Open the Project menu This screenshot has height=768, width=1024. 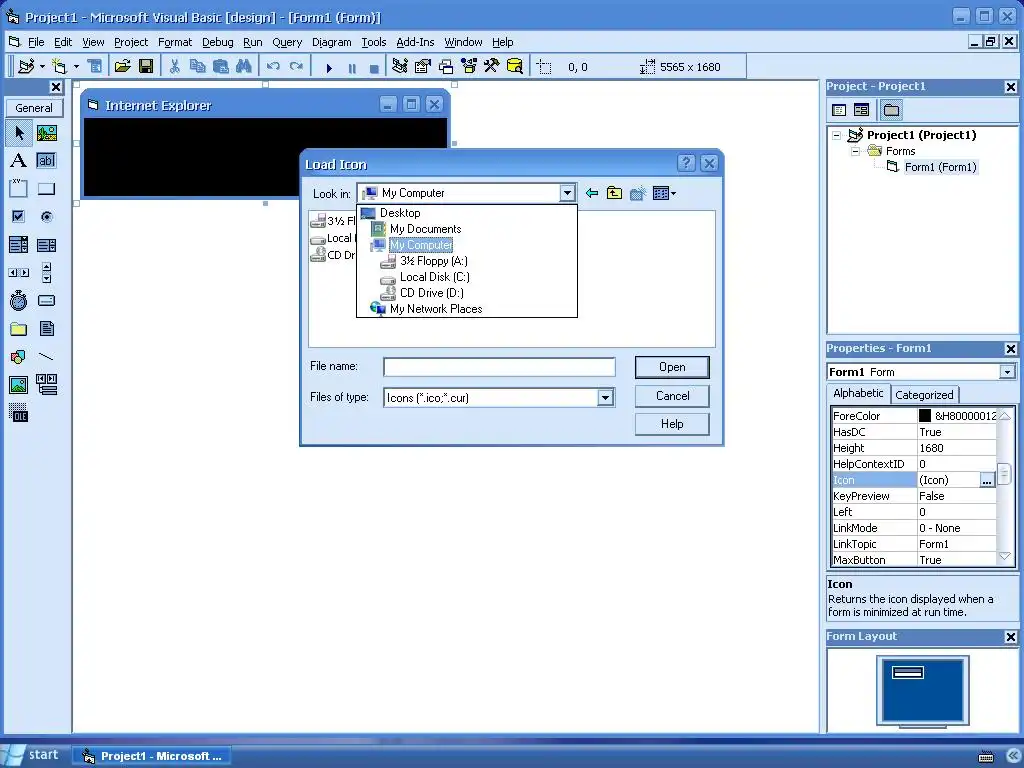[131, 42]
